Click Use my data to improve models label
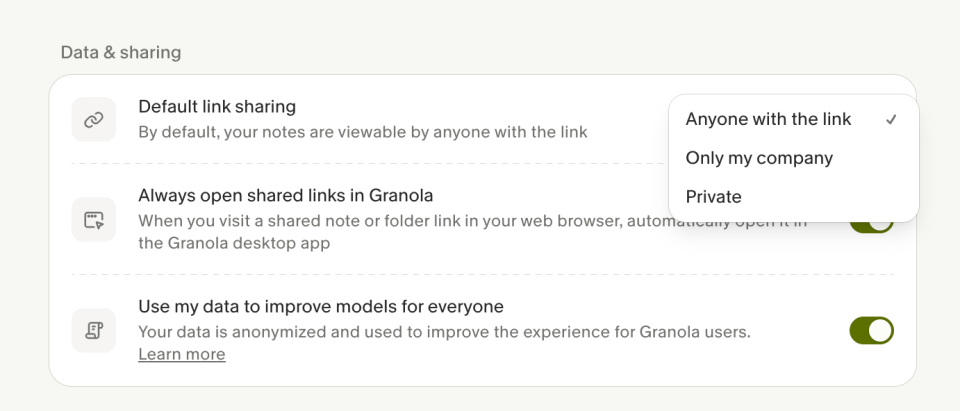Viewport: 960px width, 411px height. click(x=320, y=306)
